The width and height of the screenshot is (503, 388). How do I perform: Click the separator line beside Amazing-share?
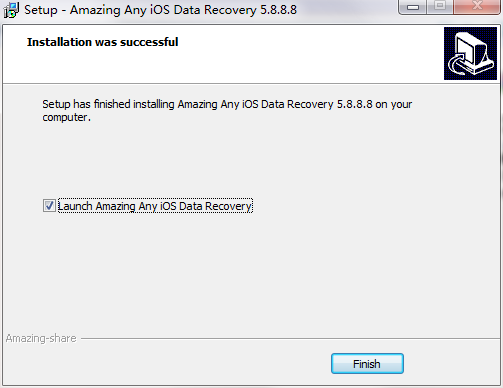(290, 339)
